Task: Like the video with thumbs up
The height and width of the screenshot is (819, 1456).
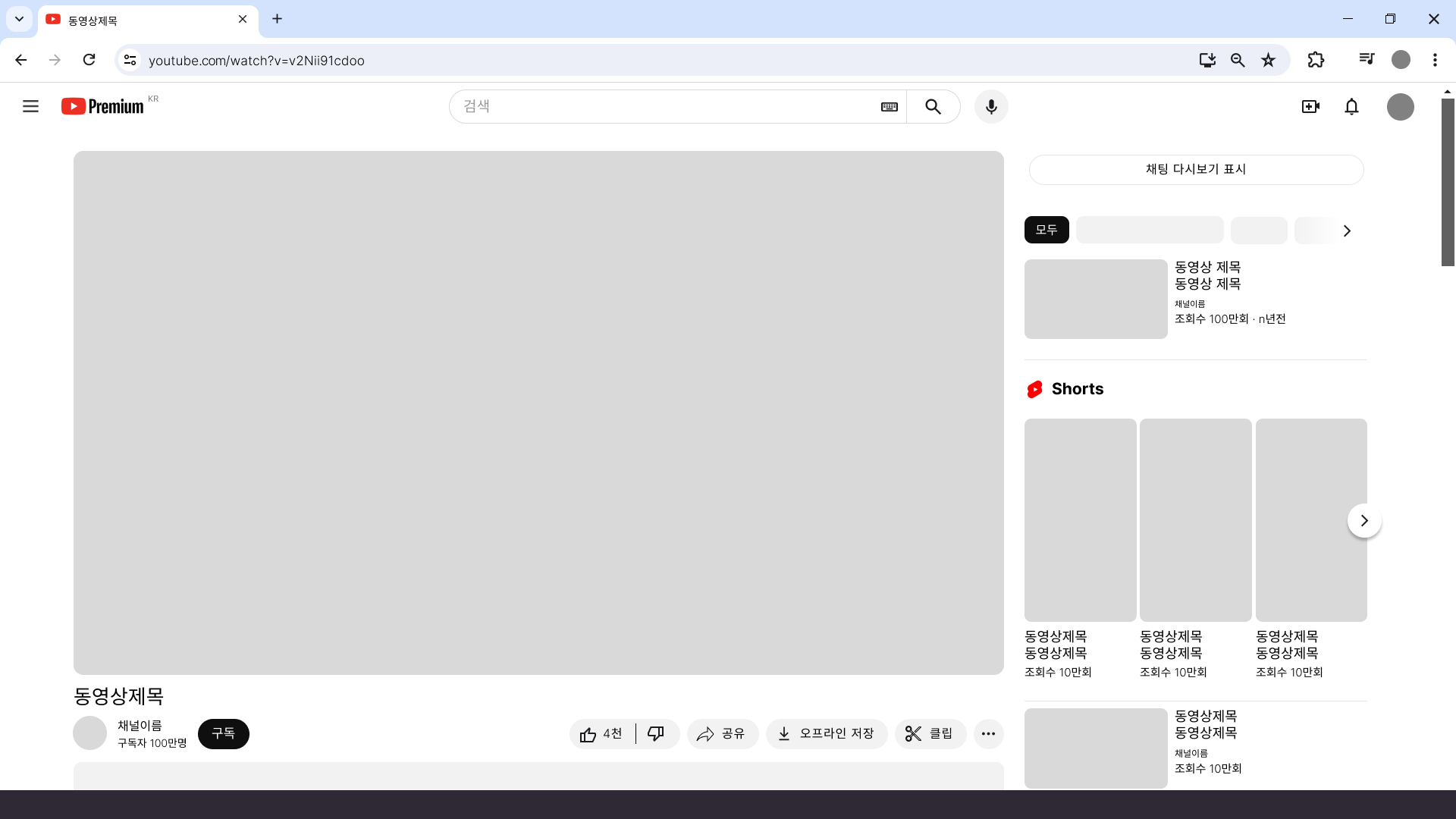Action: click(601, 733)
